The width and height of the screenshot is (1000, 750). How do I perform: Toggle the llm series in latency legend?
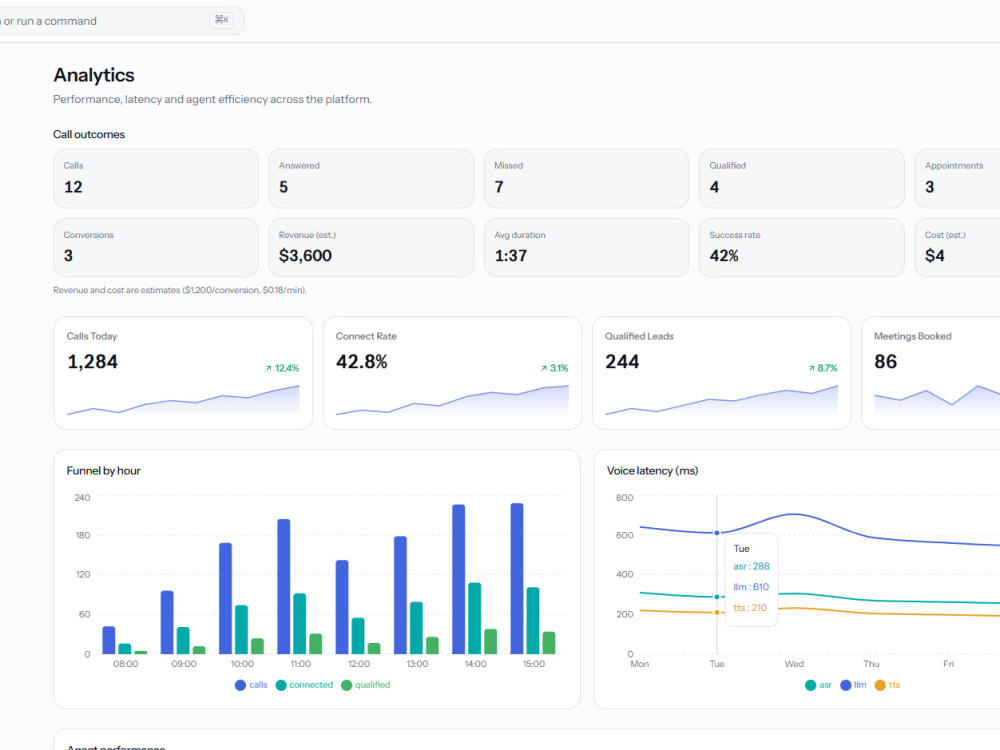pyautogui.click(x=853, y=685)
